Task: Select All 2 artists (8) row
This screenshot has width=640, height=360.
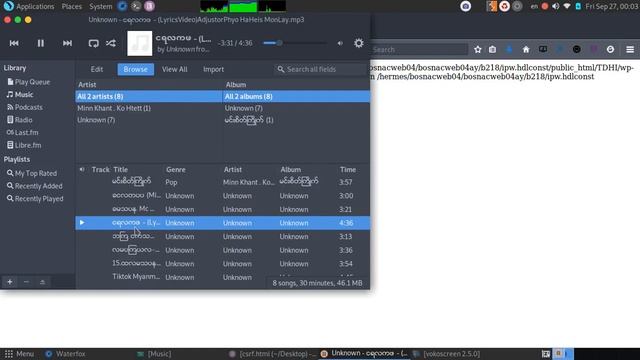Action: click(x=149, y=96)
